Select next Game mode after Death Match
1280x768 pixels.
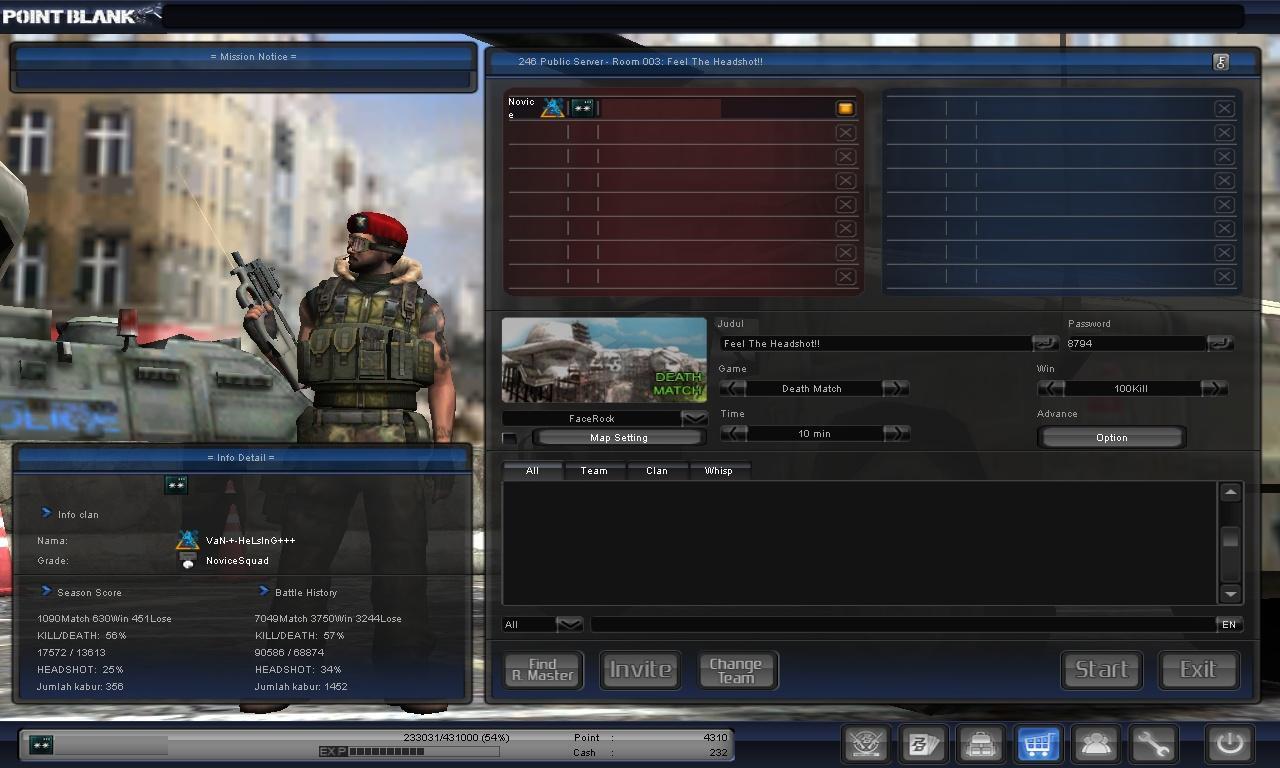tap(895, 388)
